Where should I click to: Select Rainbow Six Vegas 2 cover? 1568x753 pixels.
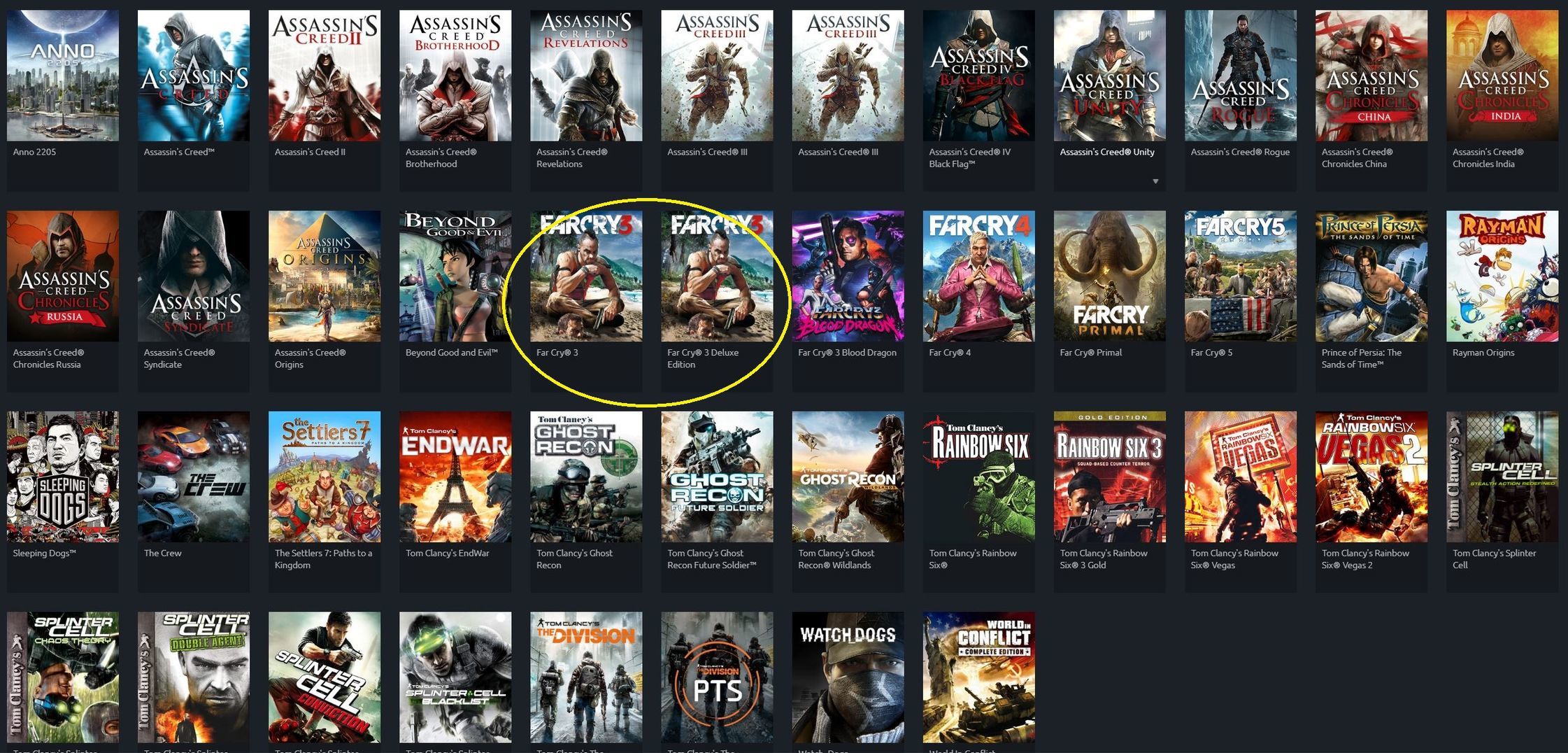(1371, 477)
